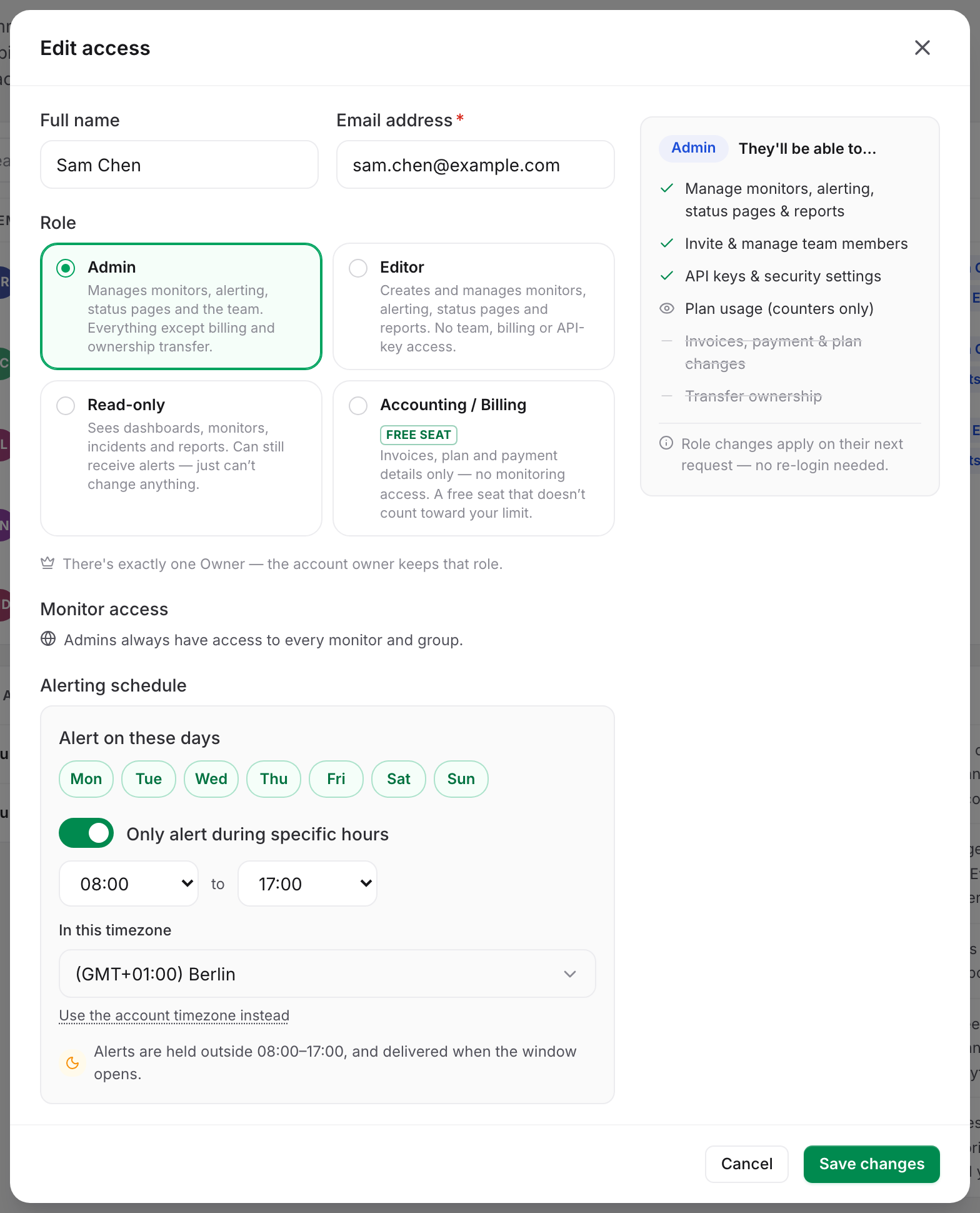Select the Read-only role
The width and height of the screenshot is (980, 1213).
(x=181, y=458)
